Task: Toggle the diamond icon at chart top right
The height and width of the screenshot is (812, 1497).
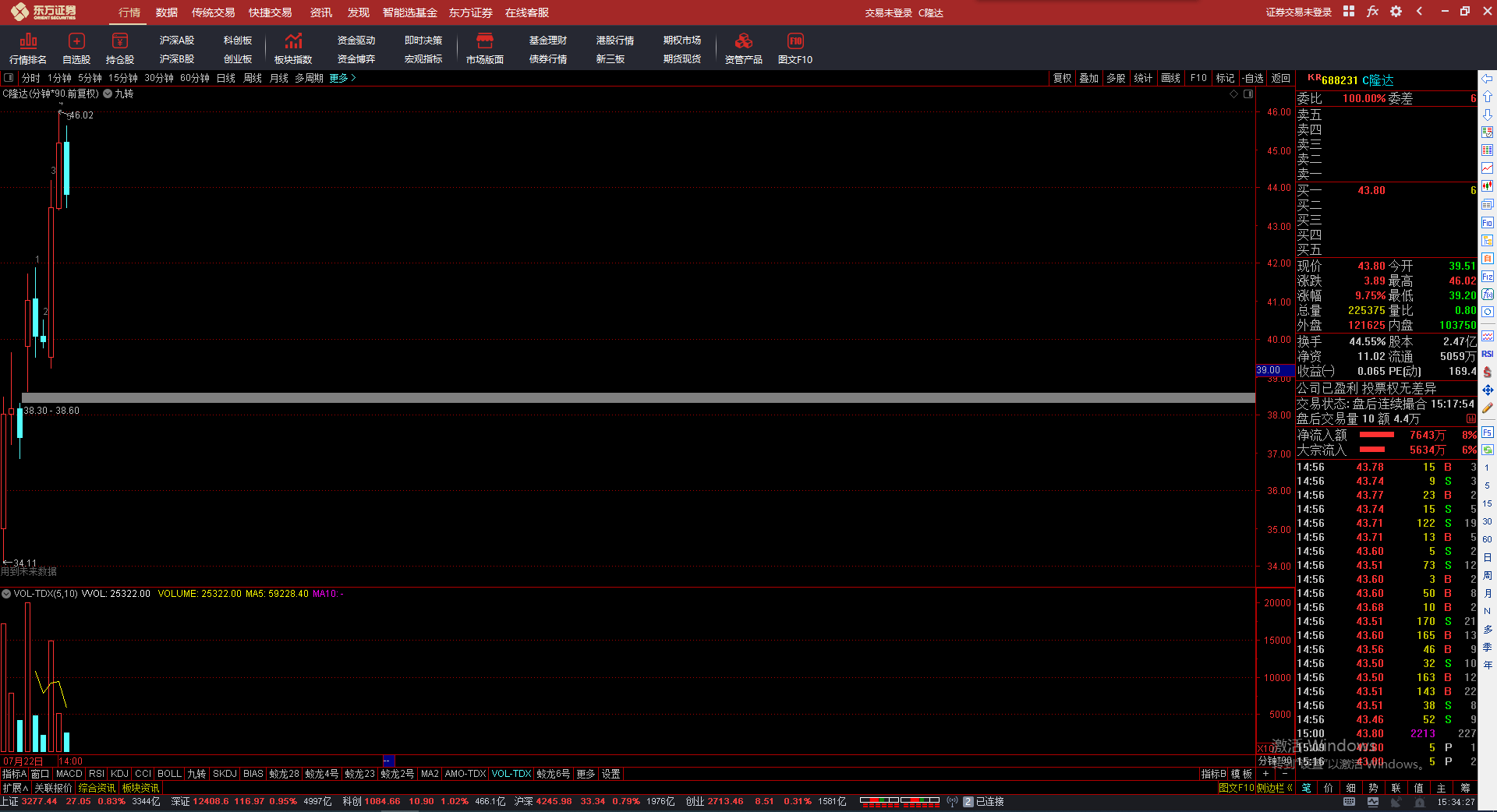Action: 1233,94
